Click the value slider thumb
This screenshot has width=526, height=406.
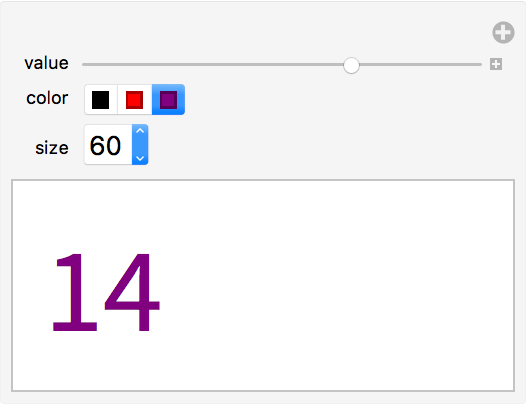coord(351,65)
